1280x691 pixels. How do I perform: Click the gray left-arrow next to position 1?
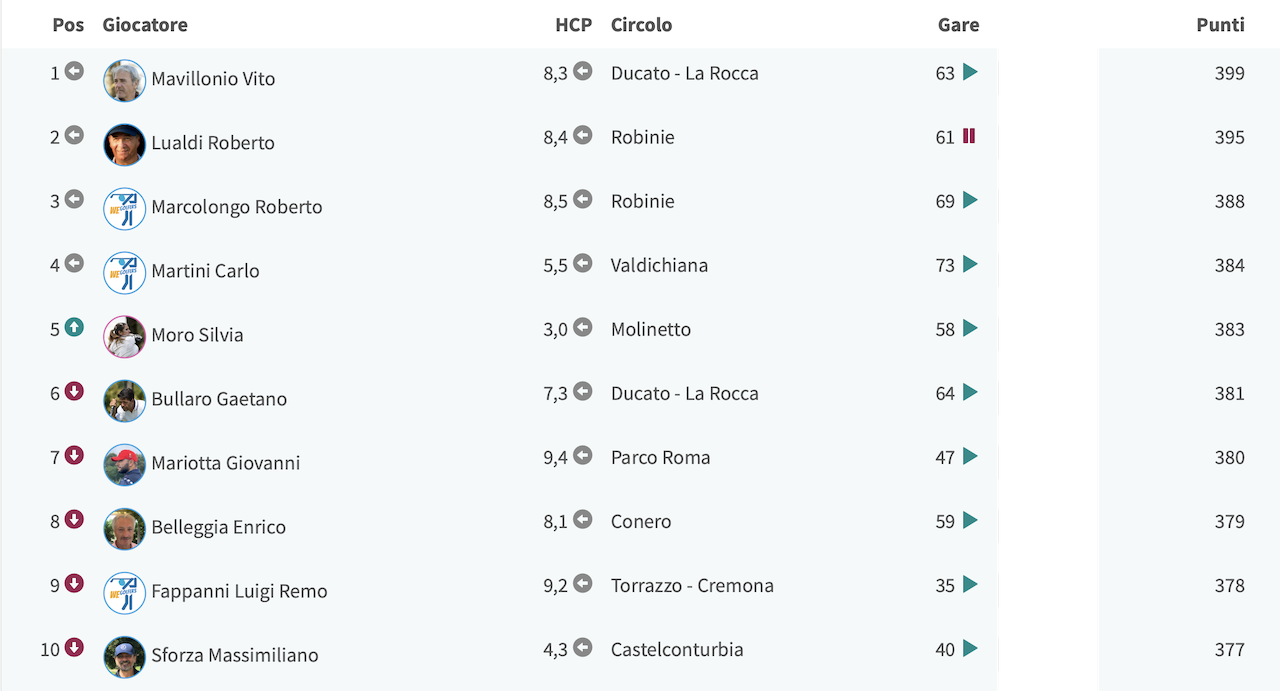tap(74, 71)
